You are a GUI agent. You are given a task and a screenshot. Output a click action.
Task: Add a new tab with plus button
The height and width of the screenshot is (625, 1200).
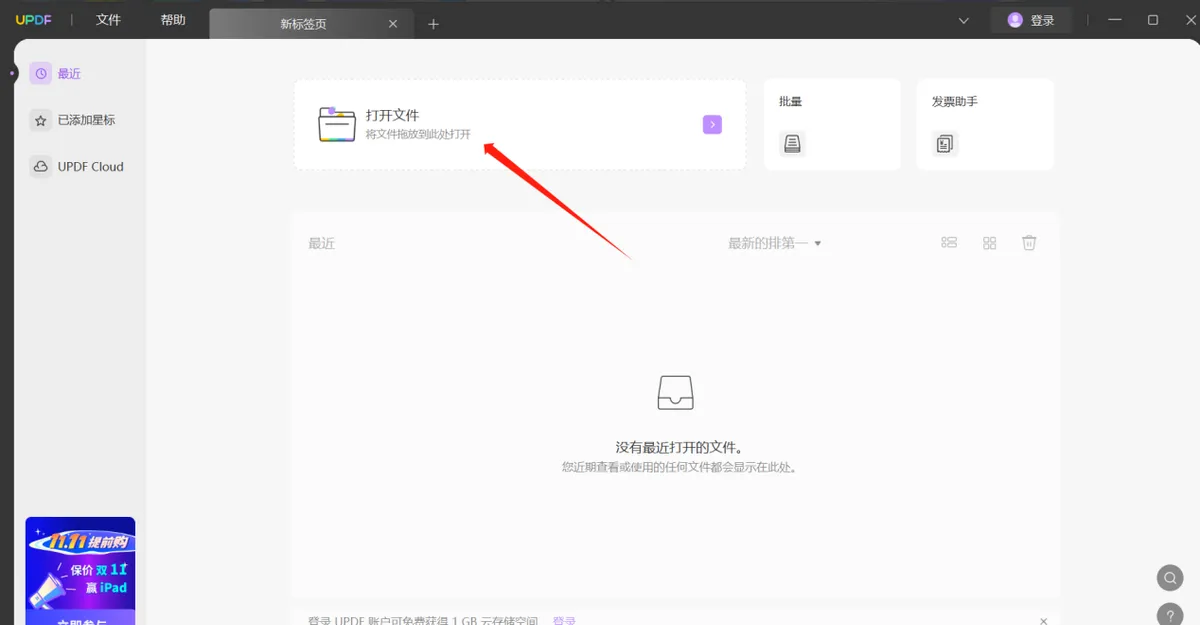tap(433, 24)
